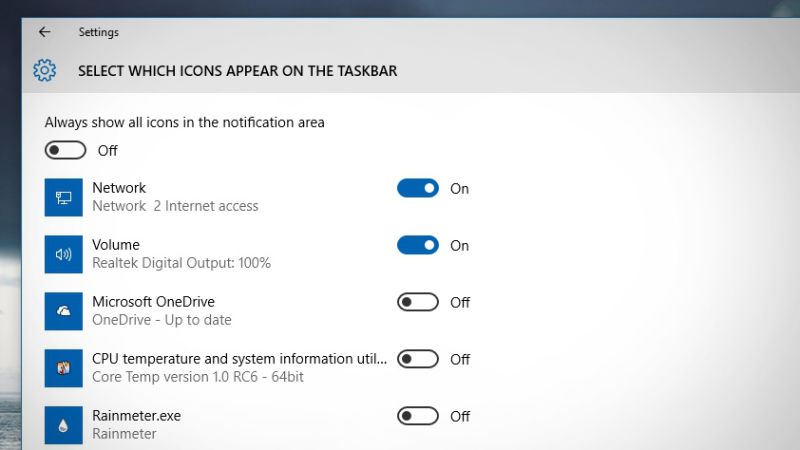Click the Core Temp app icon
This screenshot has width=800, height=450.
pos(64,368)
